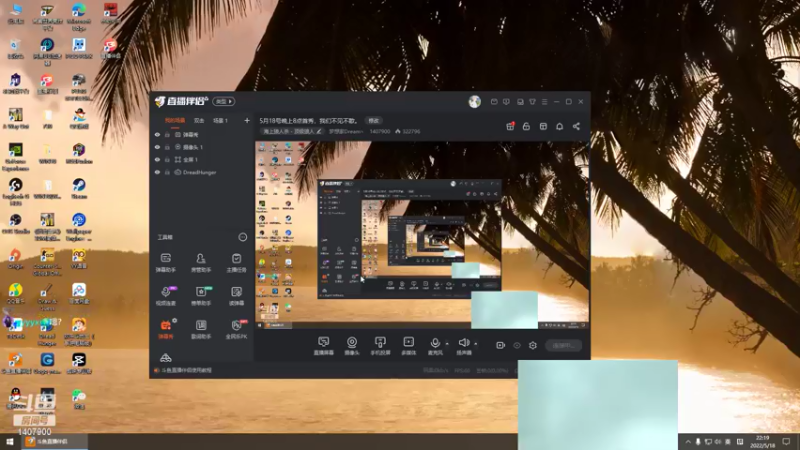This screenshot has width=800, height=450.
Task: Switch to the 我的场景 tab
Action: coord(175,121)
